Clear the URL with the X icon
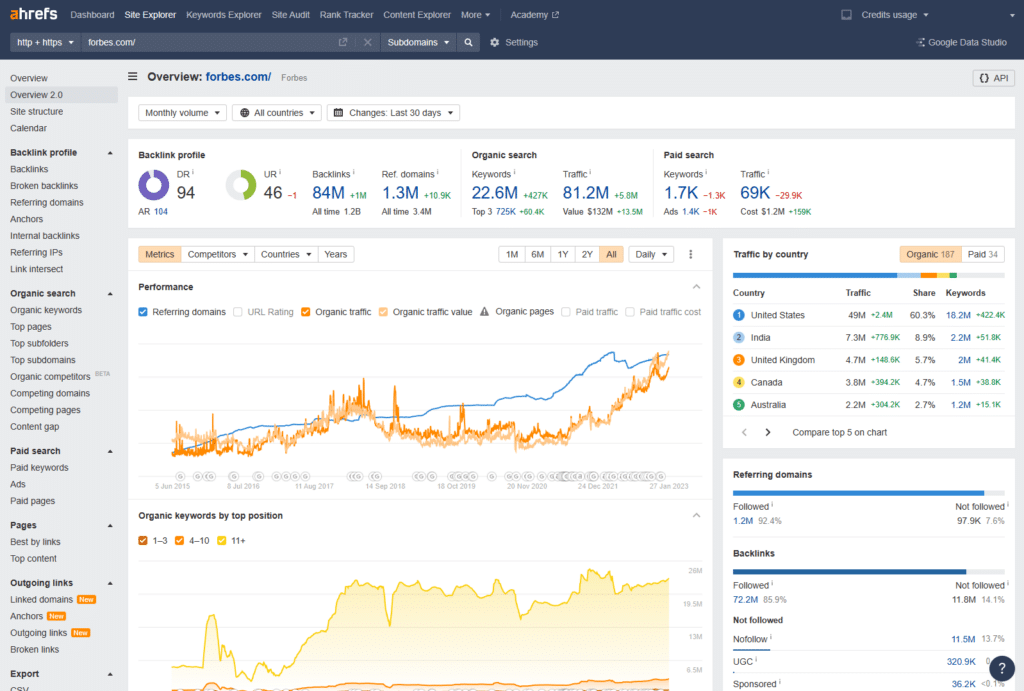Screen dimensions: 1024x691 (x=367, y=42)
